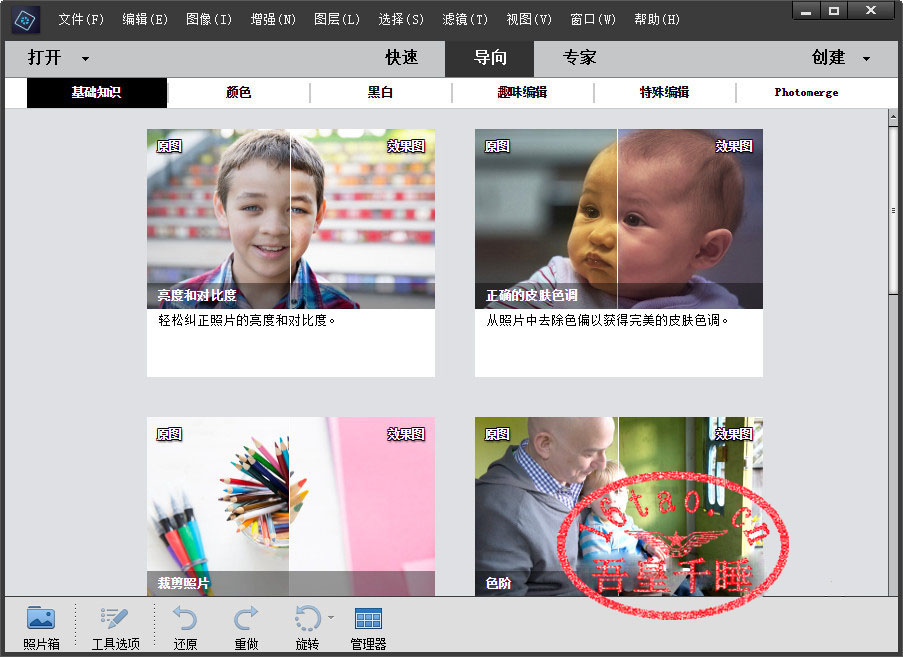
Task: Open the Photomerge category tab
Action: coord(806,92)
